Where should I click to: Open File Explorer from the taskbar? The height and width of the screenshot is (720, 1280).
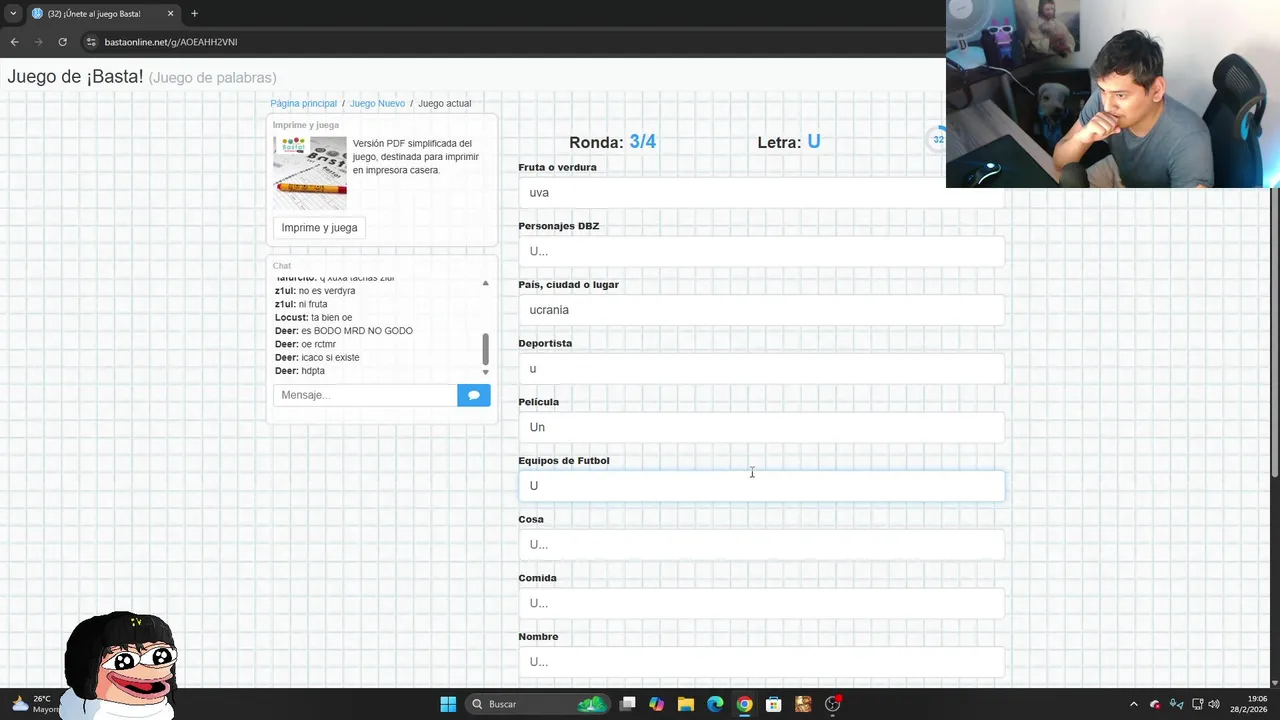click(685, 704)
